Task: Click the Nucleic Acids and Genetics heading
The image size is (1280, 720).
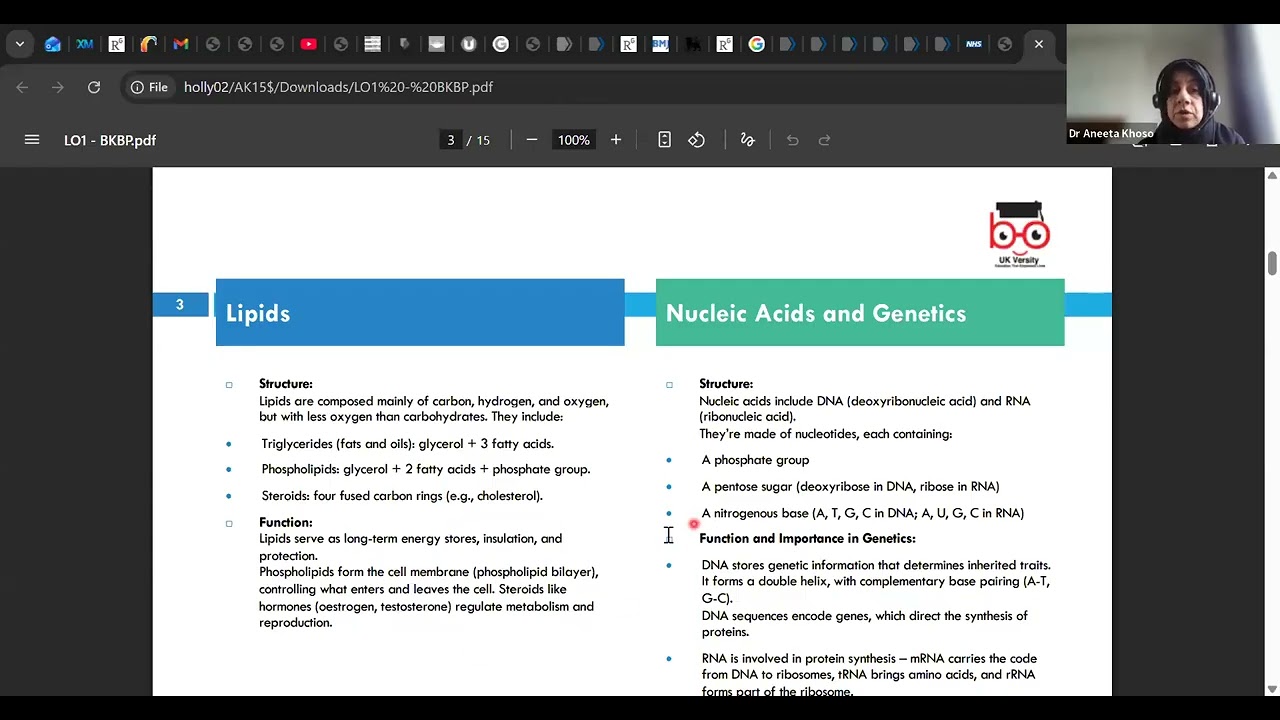Action: pyautogui.click(x=816, y=314)
